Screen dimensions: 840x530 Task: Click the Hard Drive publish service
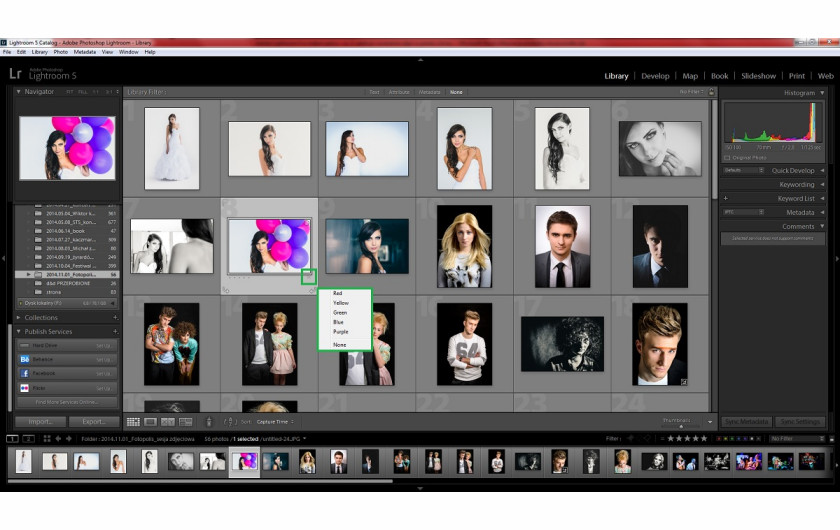pyautogui.click(x=66, y=346)
